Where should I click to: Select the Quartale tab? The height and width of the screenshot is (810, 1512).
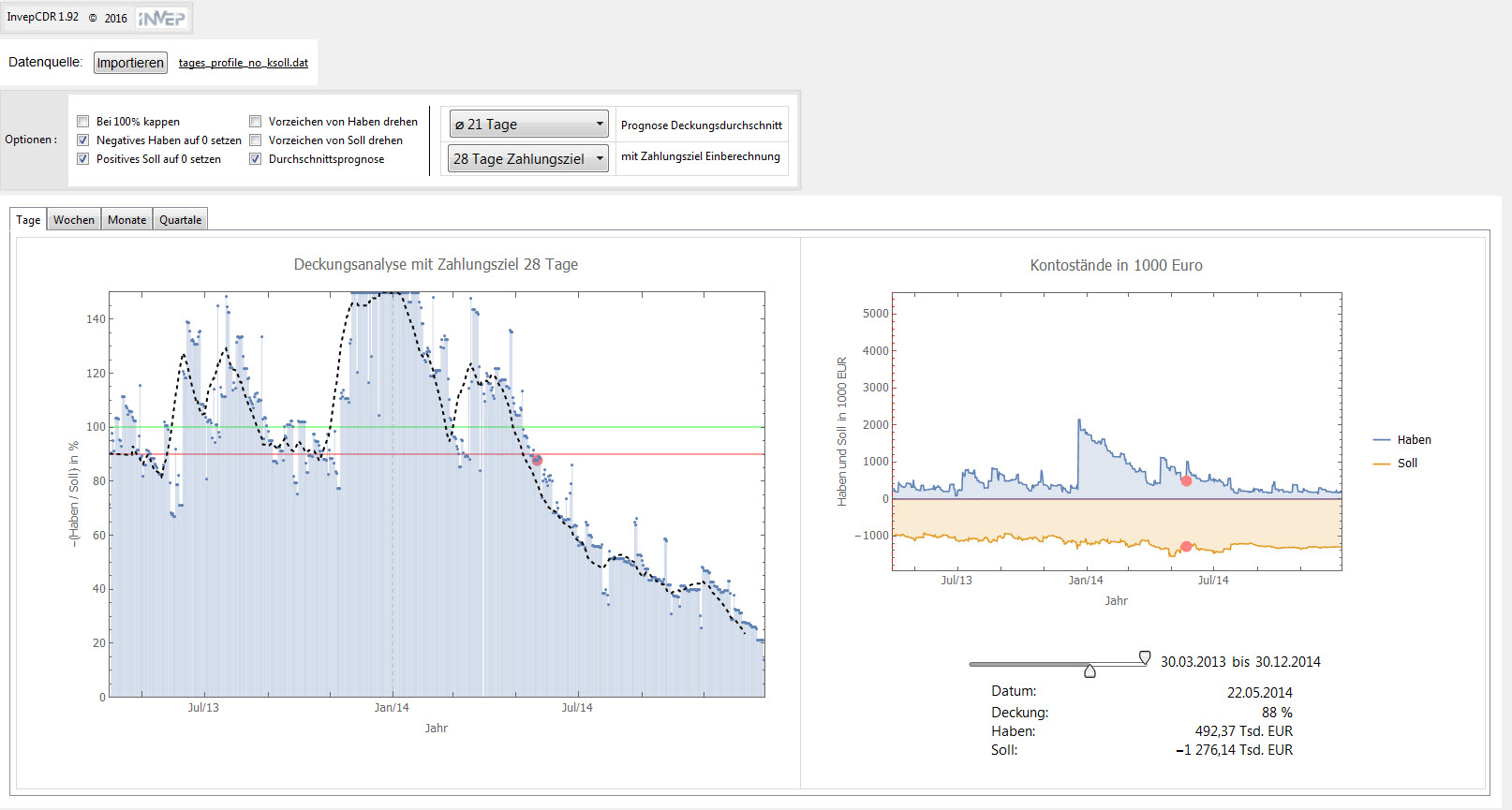(x=180, y=220)
